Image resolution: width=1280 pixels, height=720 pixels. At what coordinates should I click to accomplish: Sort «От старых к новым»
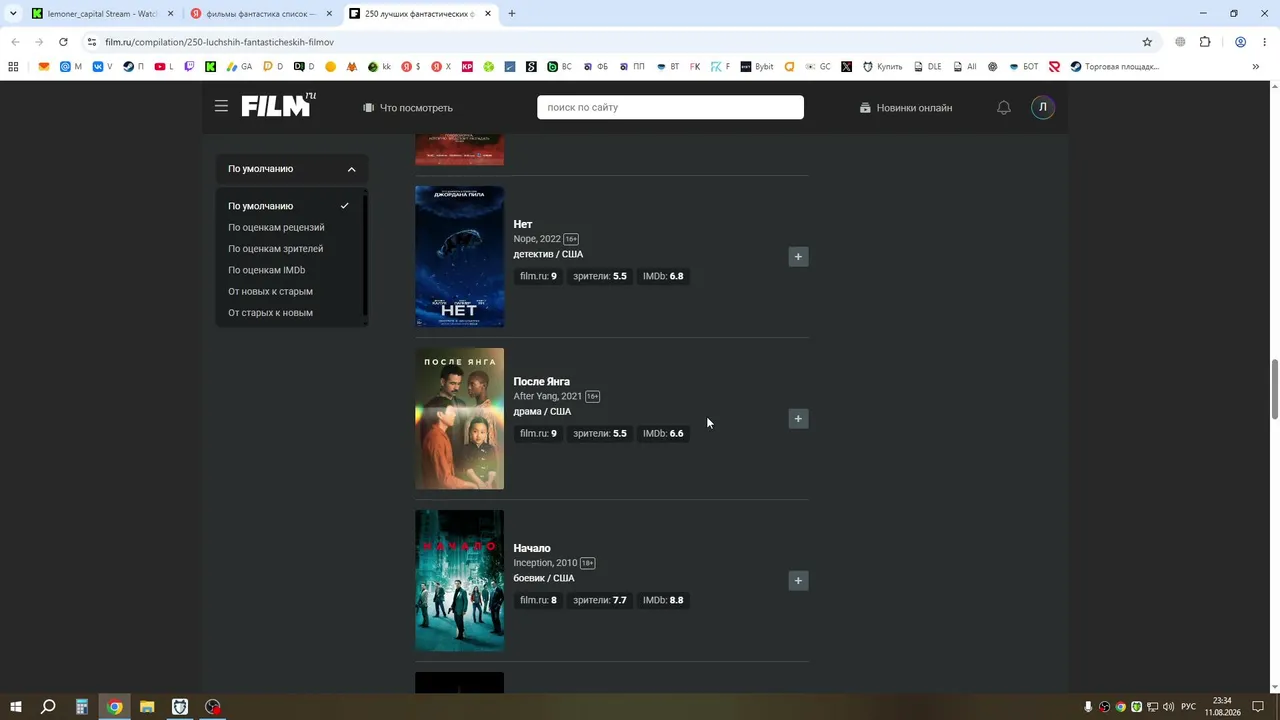tap(270, 313)
